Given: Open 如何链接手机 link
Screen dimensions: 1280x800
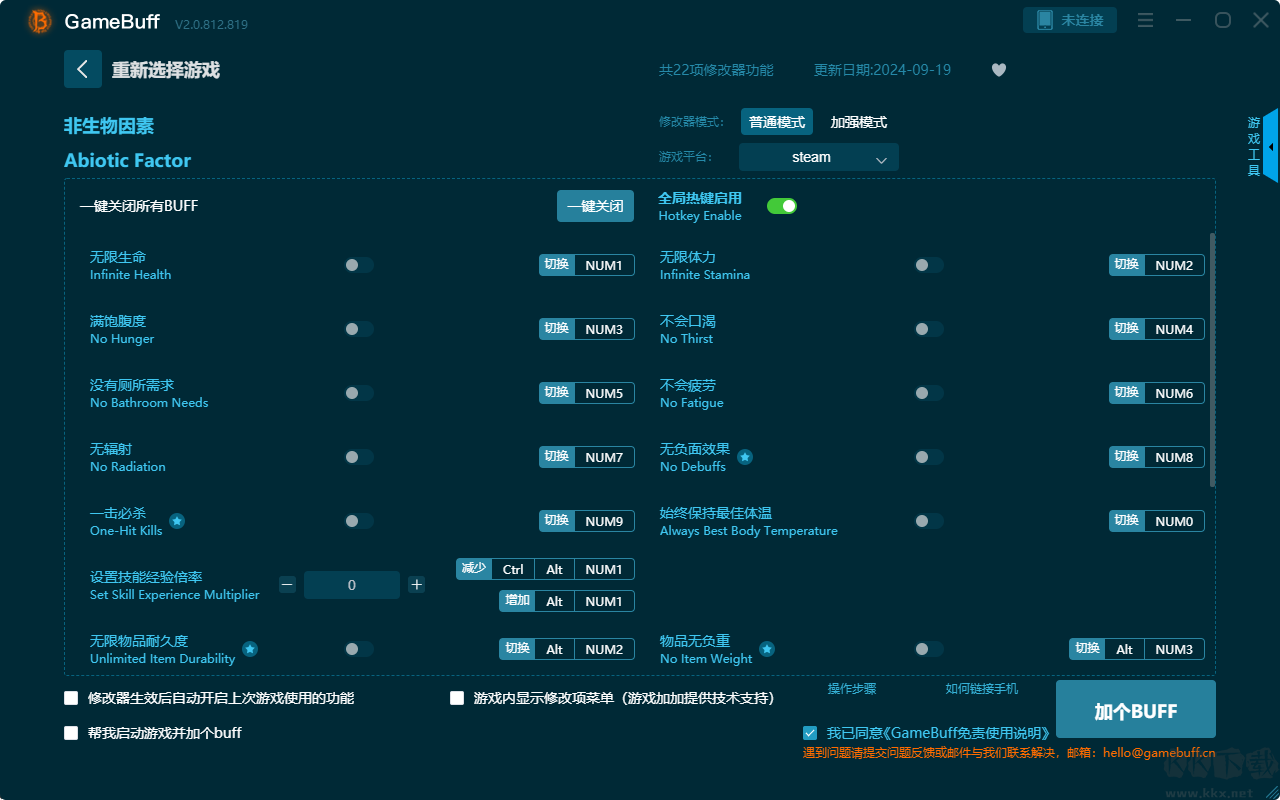Looking at the screenshot, I should [982, 688].
